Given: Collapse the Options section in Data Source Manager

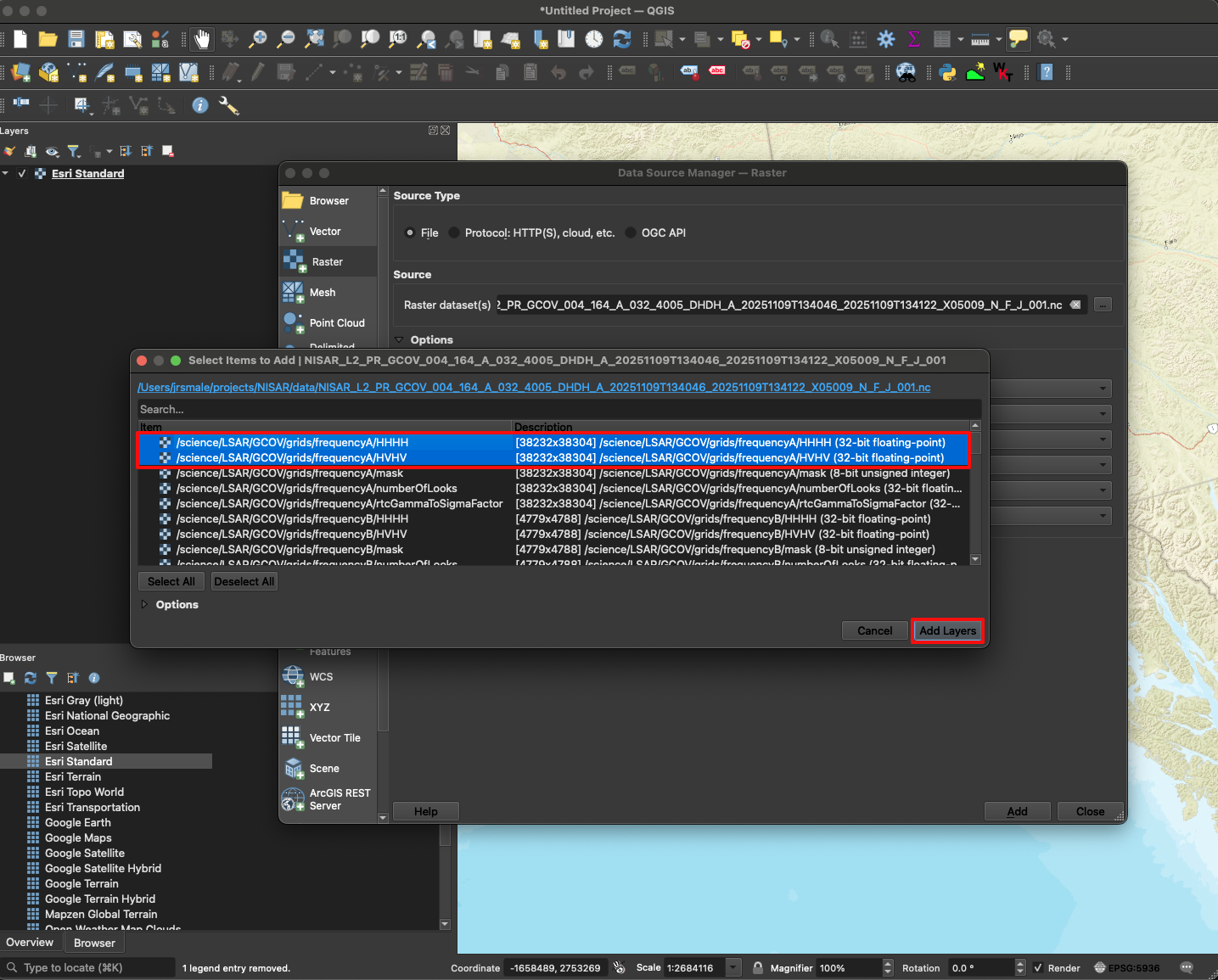Looking at the screenshot, I should pos(399,339).
